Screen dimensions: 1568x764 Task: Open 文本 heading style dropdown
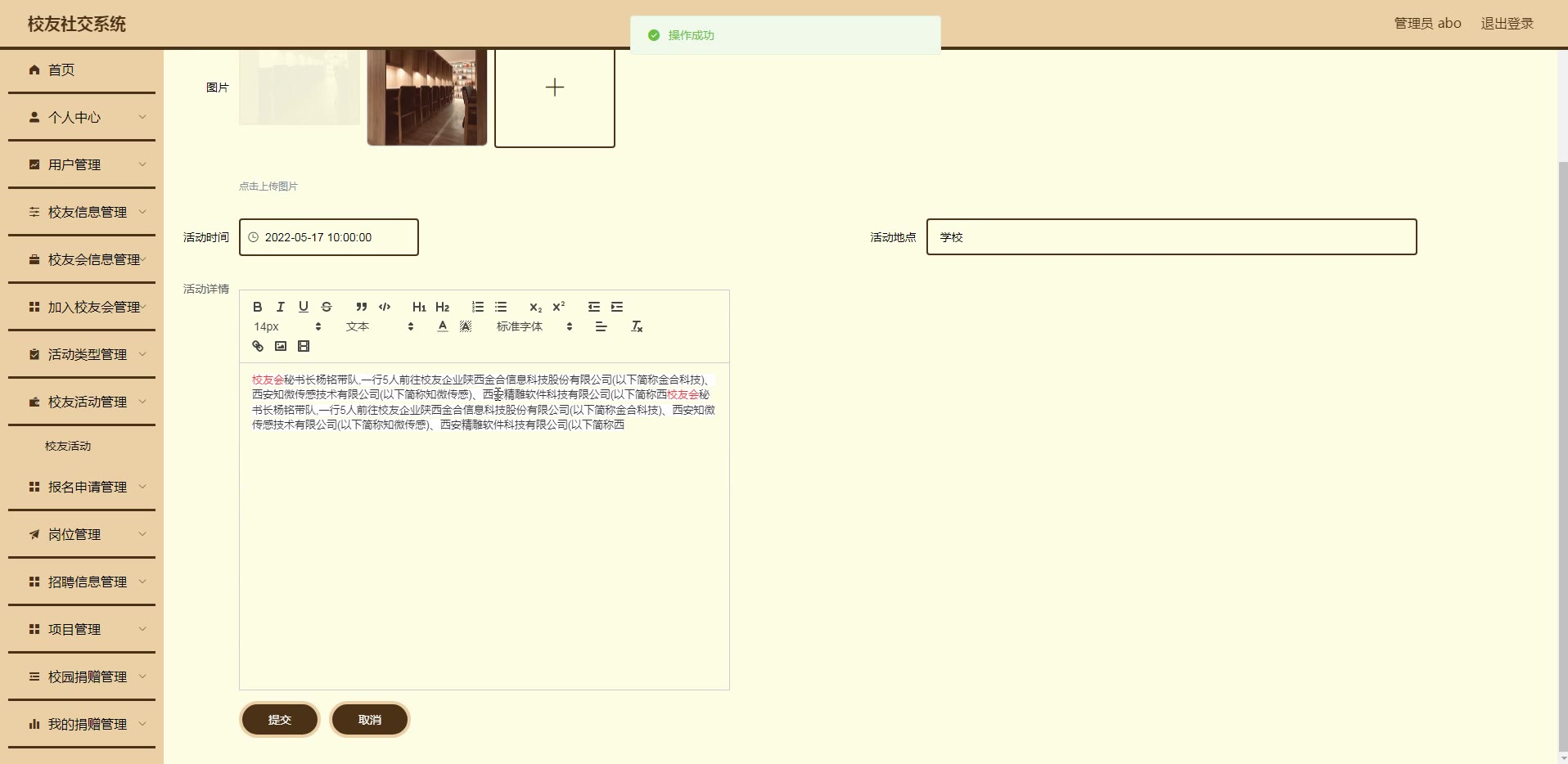click(380, 326)
